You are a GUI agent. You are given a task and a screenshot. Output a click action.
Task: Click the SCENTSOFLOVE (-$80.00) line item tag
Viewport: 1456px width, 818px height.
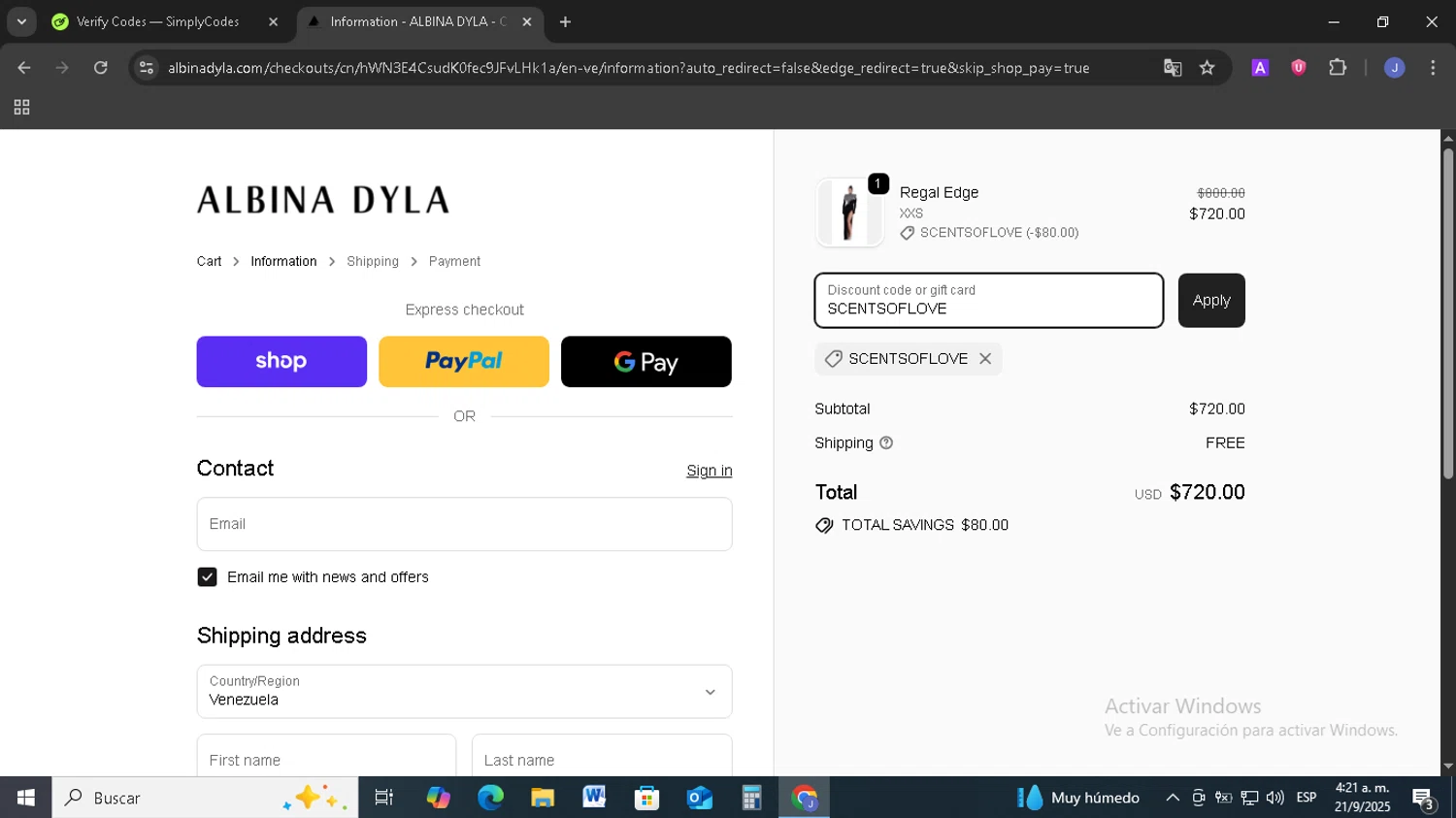[x=989, y=233]
